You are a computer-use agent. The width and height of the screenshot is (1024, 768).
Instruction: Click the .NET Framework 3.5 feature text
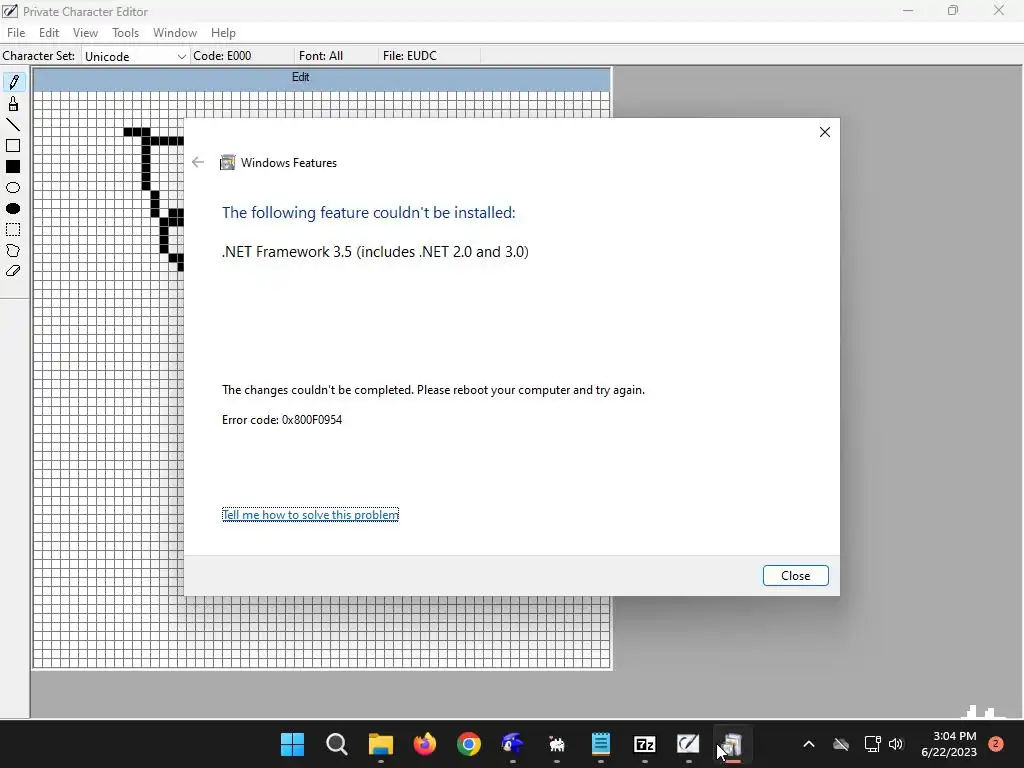tap(376, 252)
